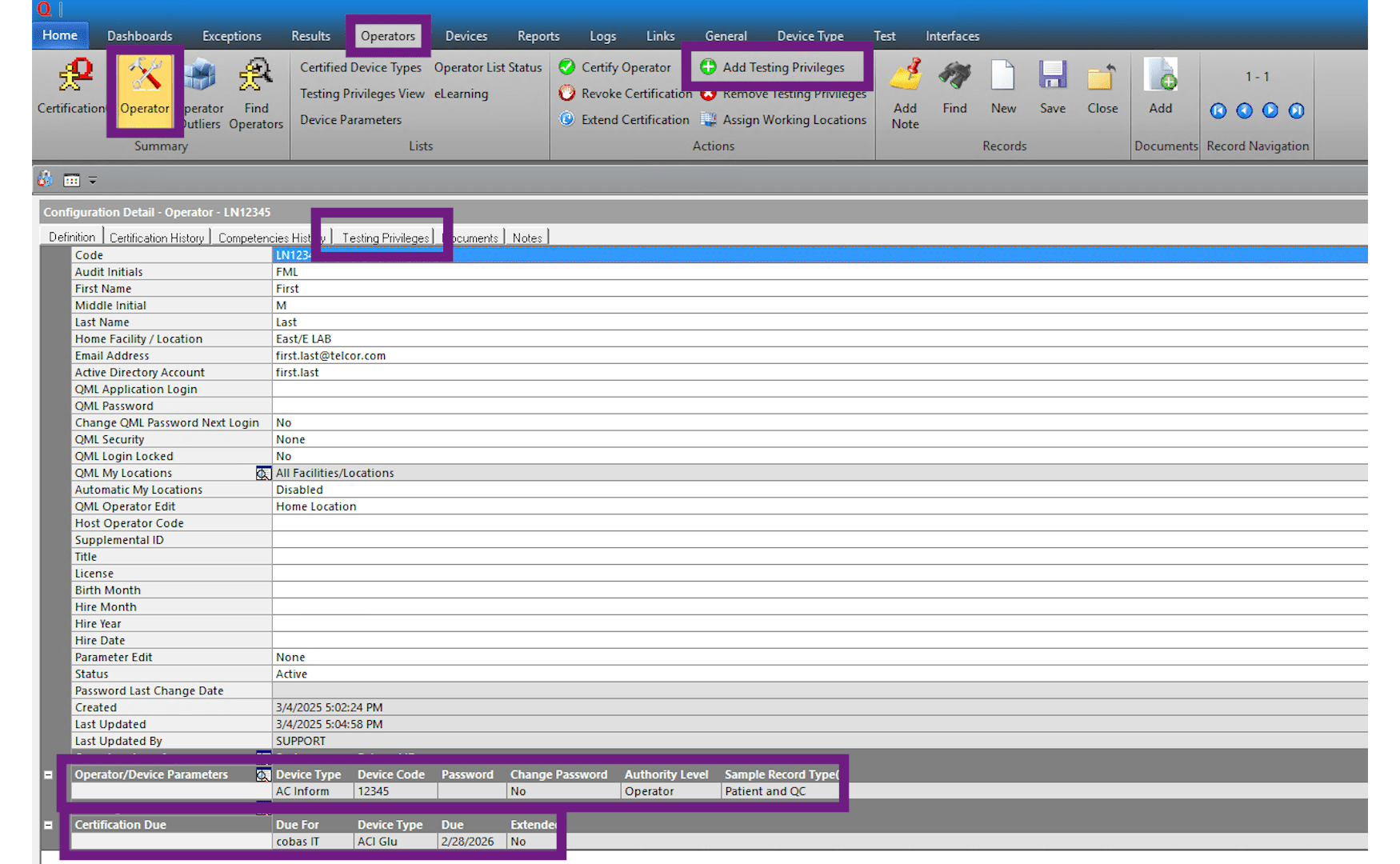1400x864 pixels.
Task: Open the eLearning list
Action: pyautogui.click(x=462, y=94)
